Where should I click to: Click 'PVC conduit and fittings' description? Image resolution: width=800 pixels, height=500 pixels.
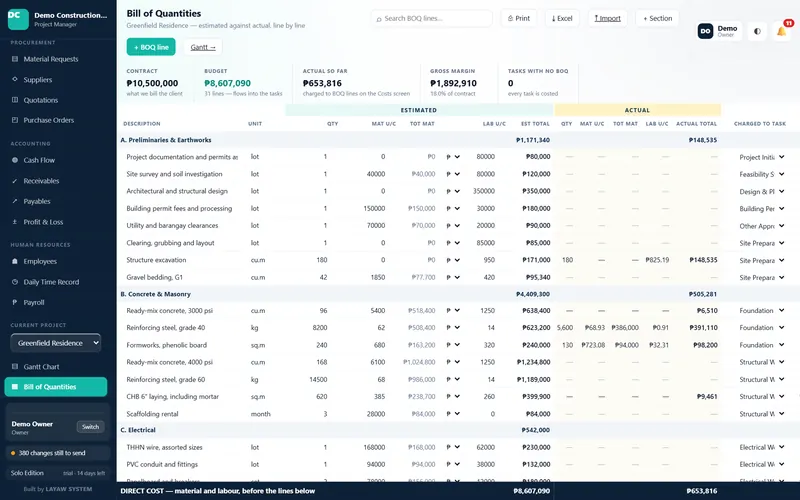point(162,465)
